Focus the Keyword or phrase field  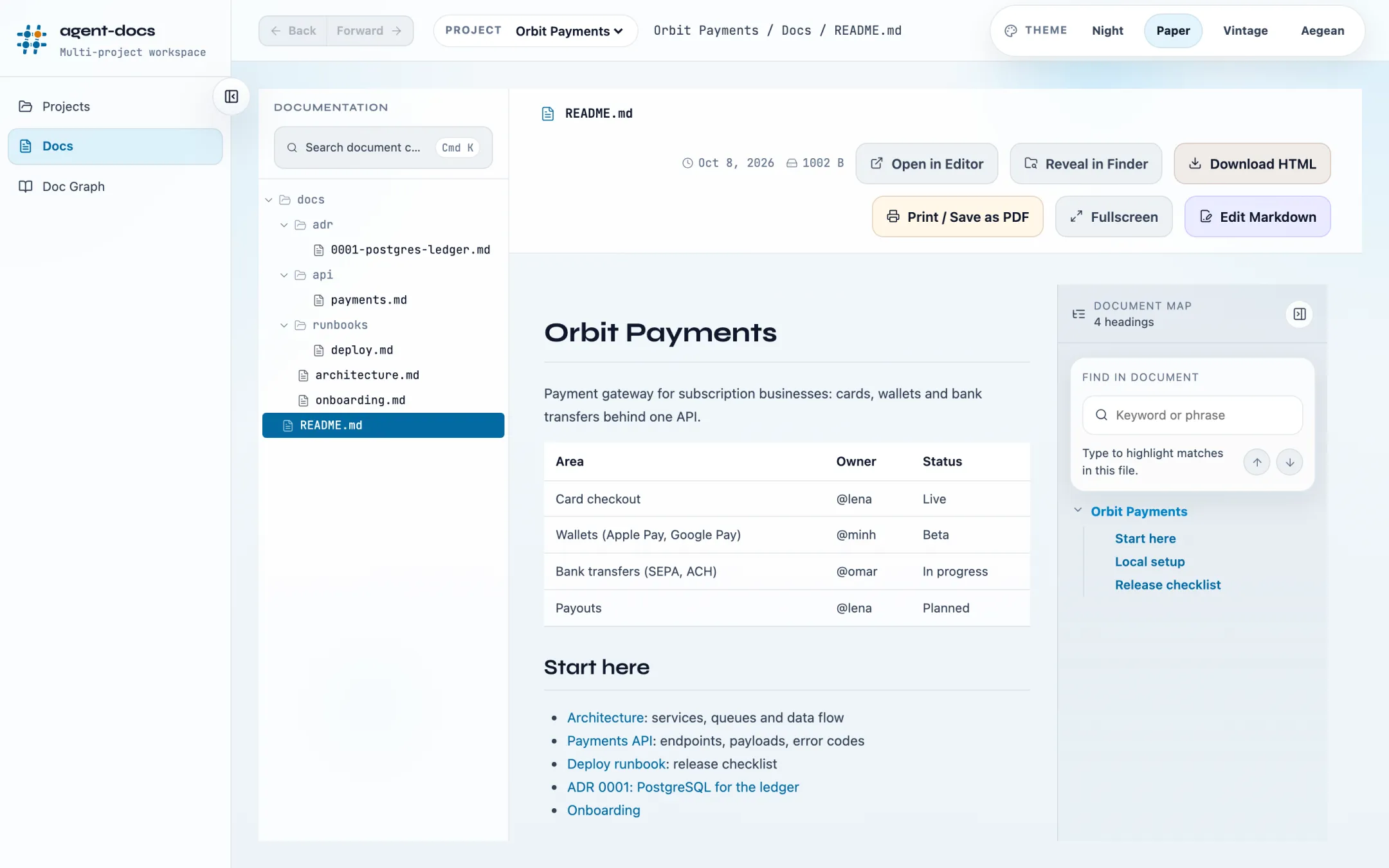(1192, 415)
